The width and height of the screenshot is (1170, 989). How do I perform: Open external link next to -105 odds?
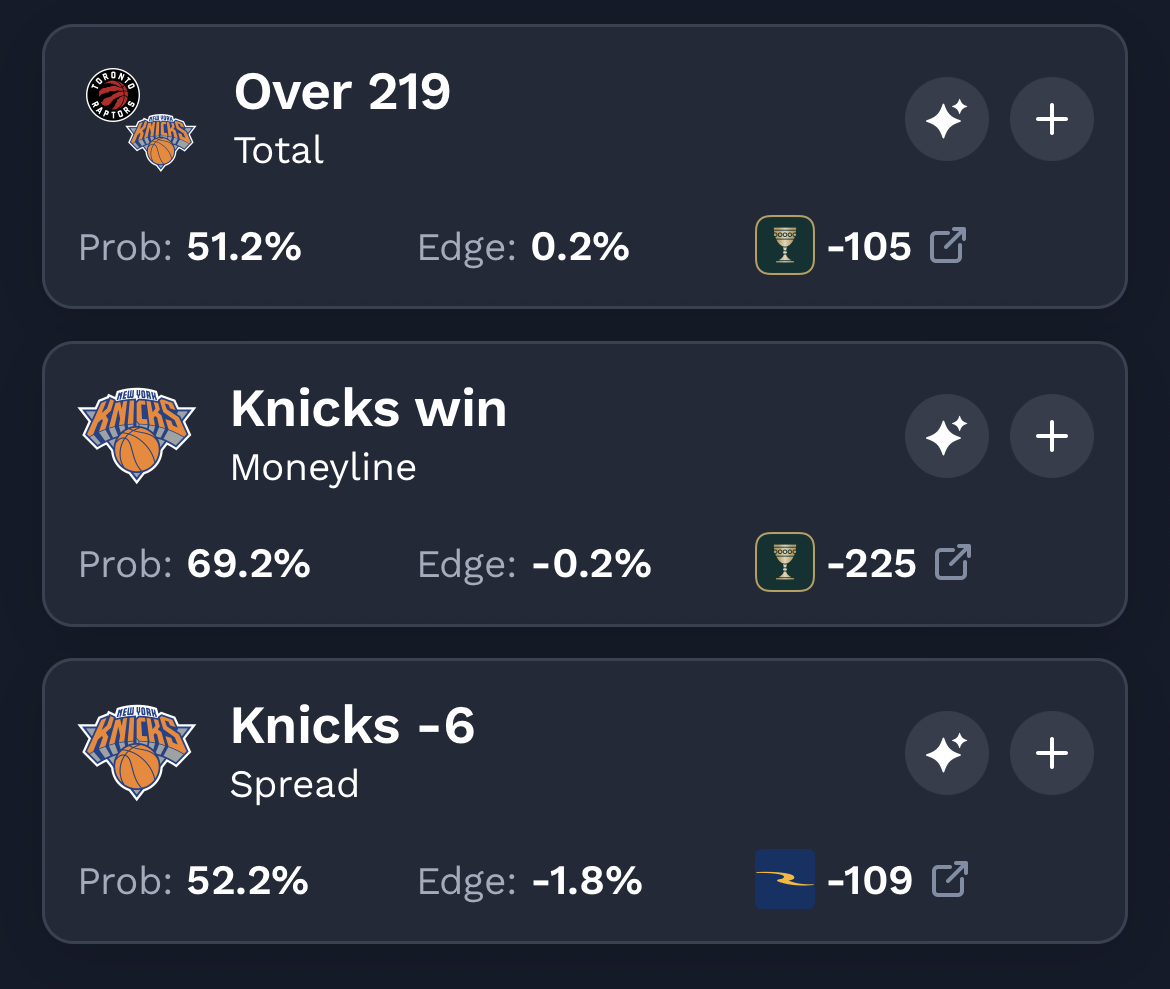pos(948,245)
